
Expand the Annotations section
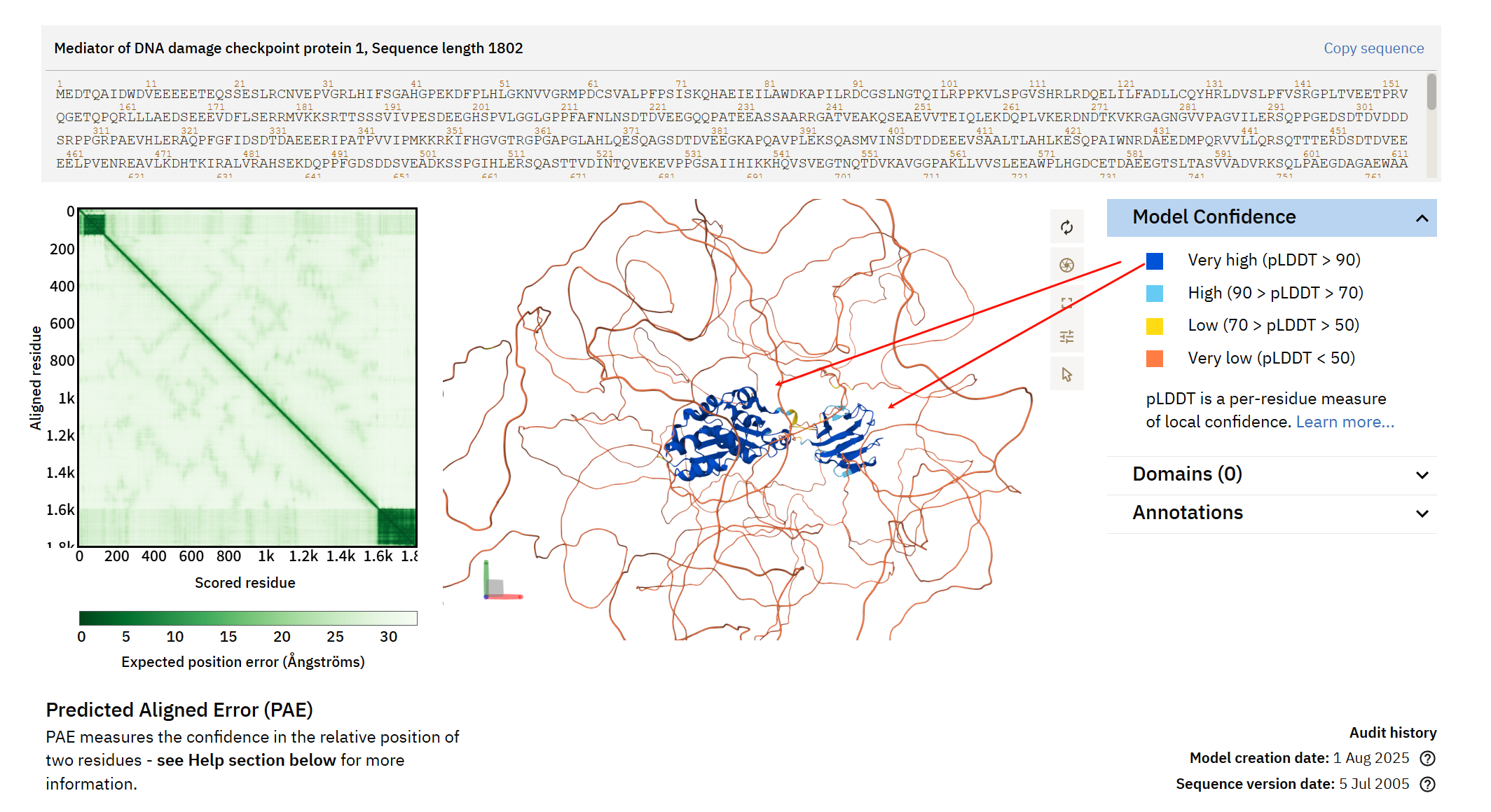point(1422,514)
